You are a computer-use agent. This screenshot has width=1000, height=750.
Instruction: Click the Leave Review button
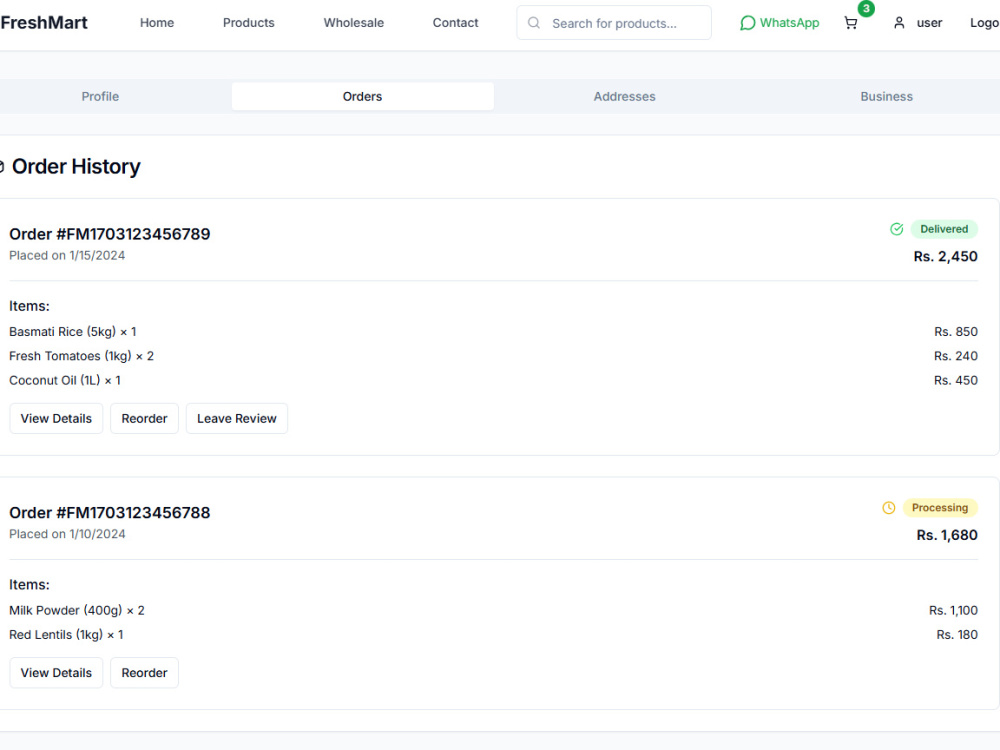coord(237,418)
